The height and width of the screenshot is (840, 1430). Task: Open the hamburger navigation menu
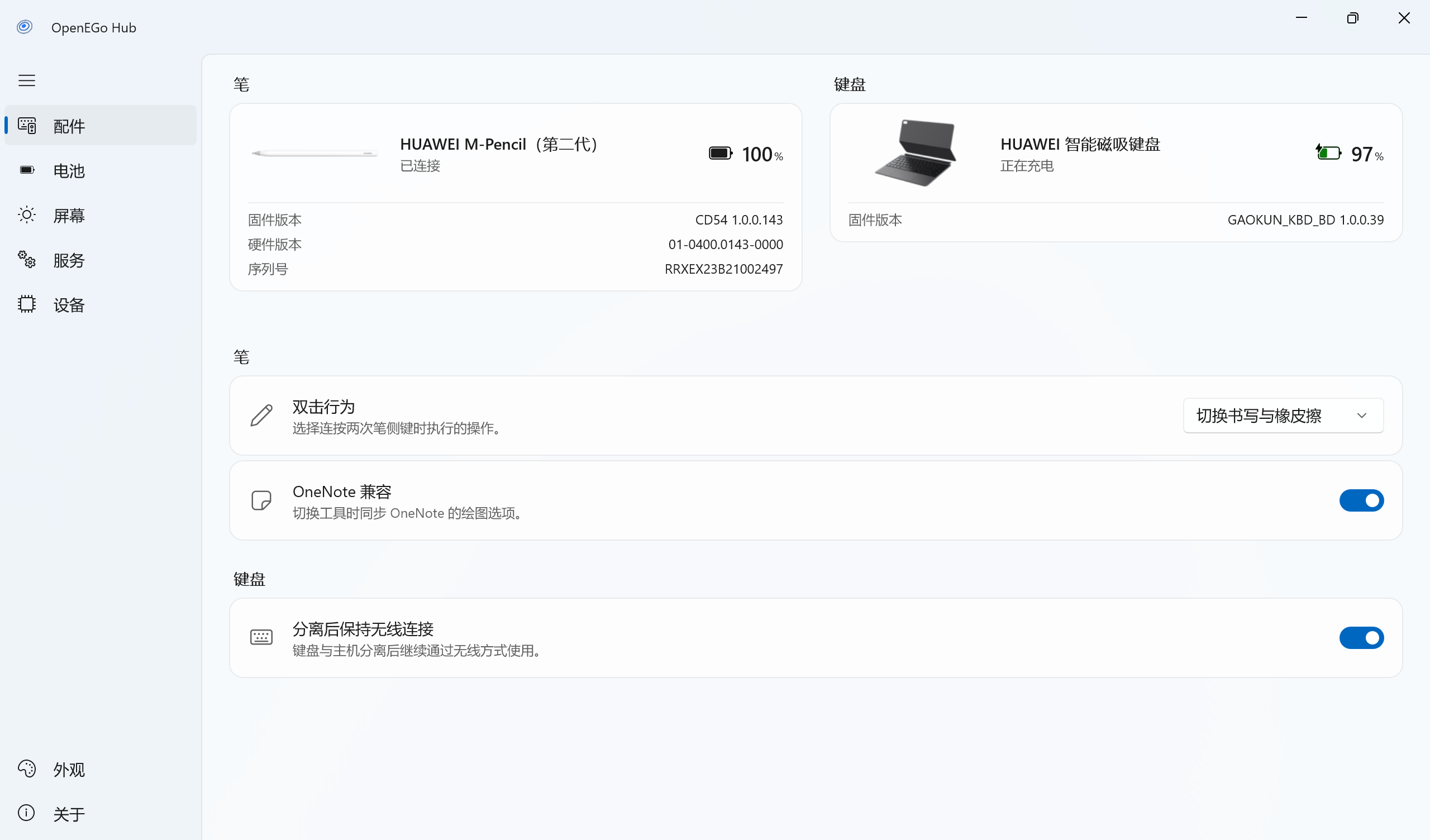click(27, 80)
